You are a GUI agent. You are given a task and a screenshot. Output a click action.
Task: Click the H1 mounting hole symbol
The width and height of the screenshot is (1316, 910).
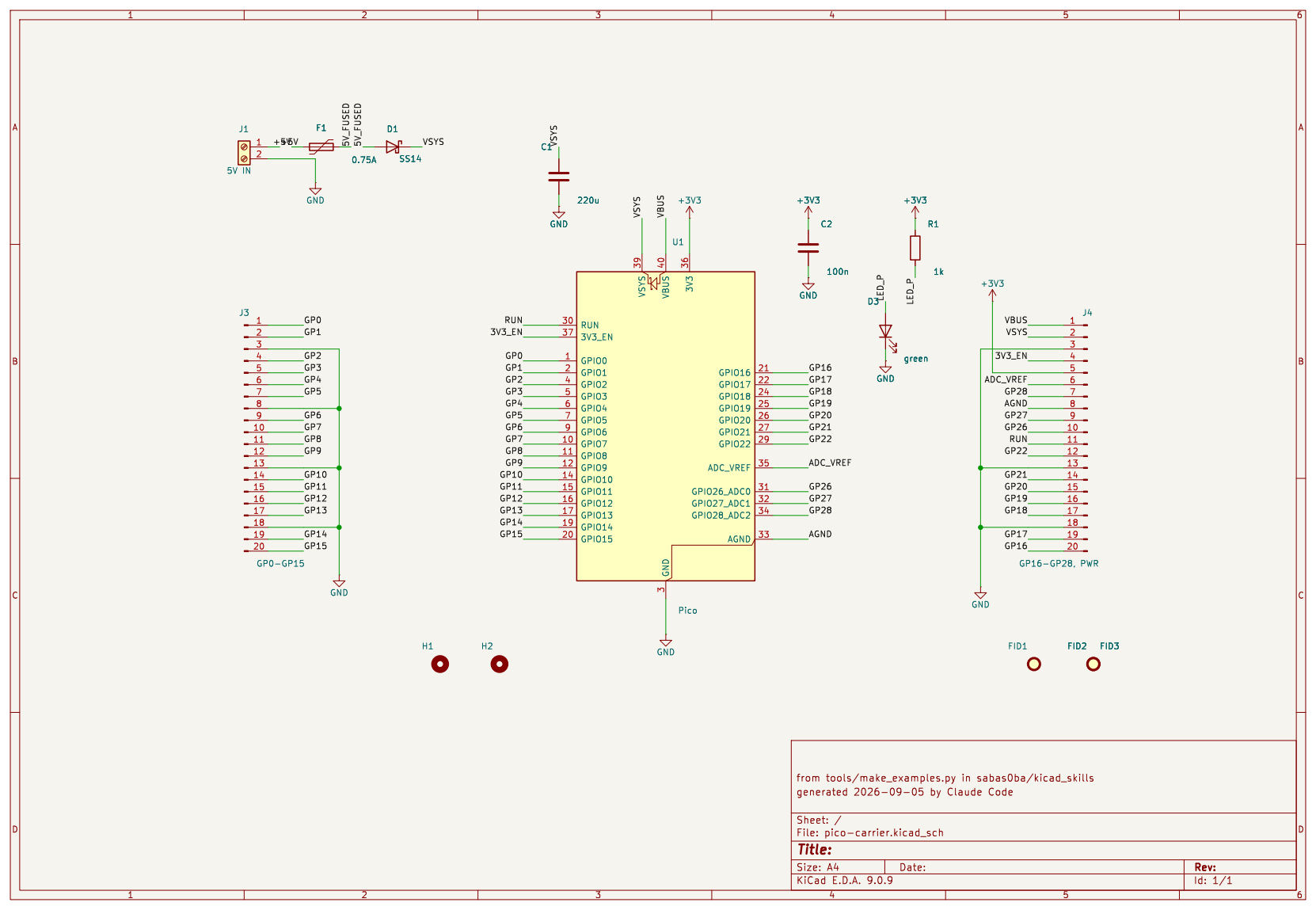pyautogui.click(x=440, y=664)
